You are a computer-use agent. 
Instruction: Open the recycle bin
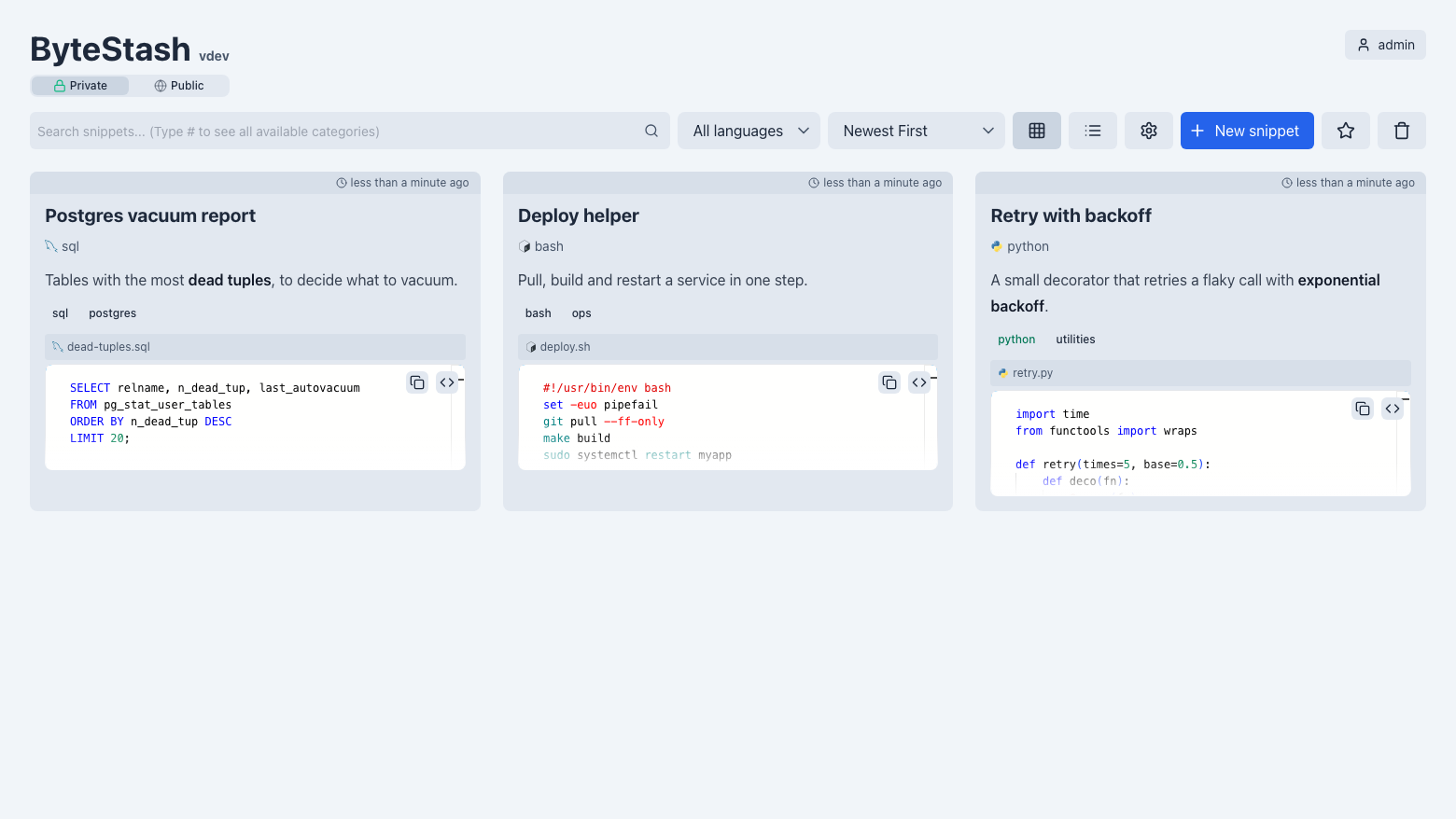[x=1402, y=131]
